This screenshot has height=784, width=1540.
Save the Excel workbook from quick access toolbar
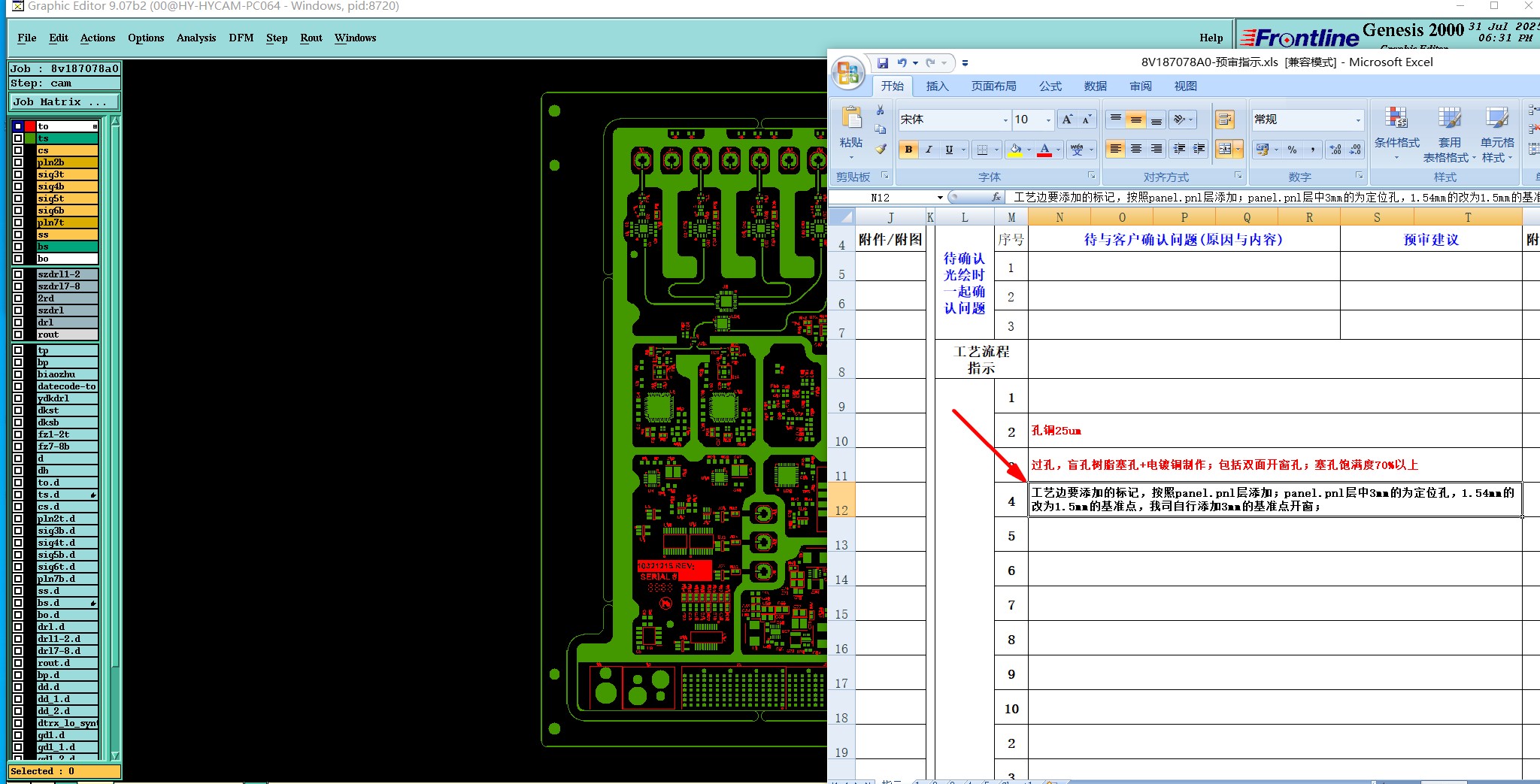coord(883,63)
